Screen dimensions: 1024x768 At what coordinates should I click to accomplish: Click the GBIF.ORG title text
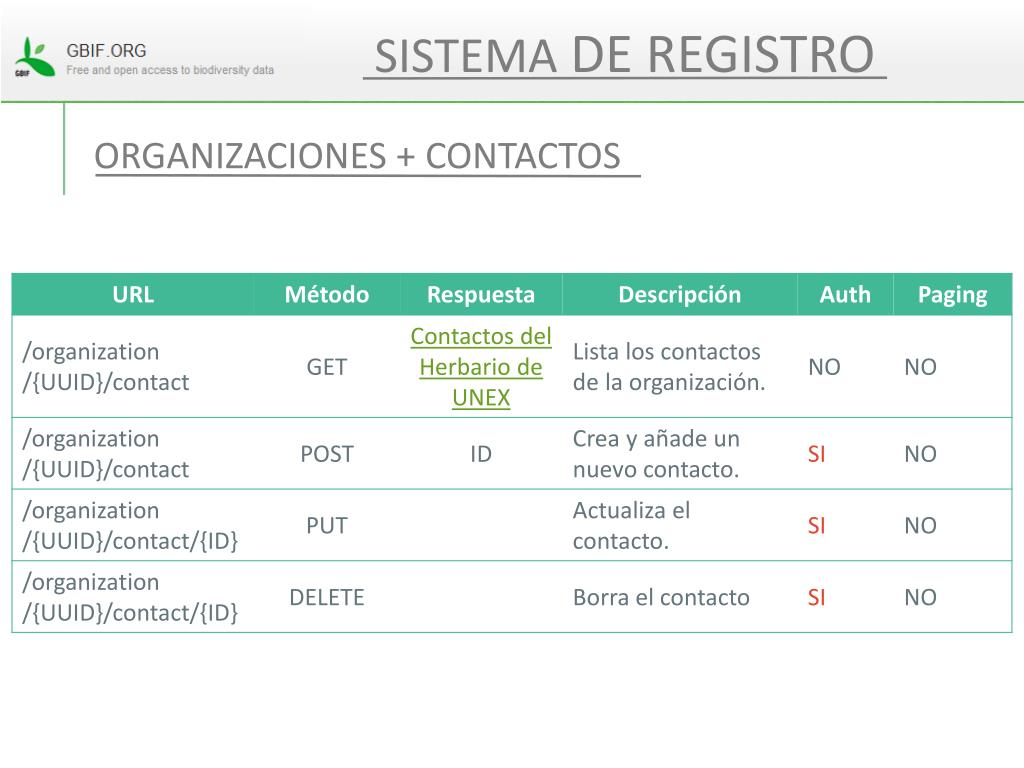[106, 51]
